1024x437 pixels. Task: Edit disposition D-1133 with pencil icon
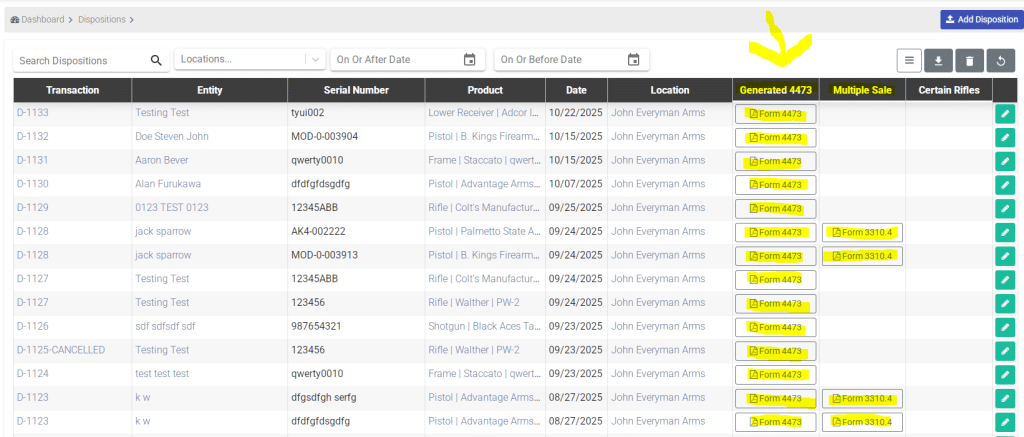1005,113
